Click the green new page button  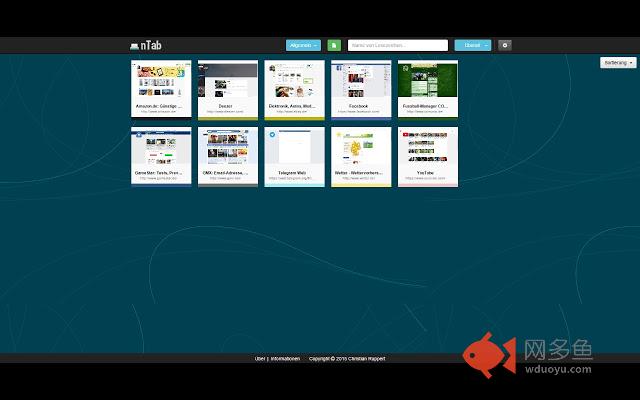click(334, 45)
